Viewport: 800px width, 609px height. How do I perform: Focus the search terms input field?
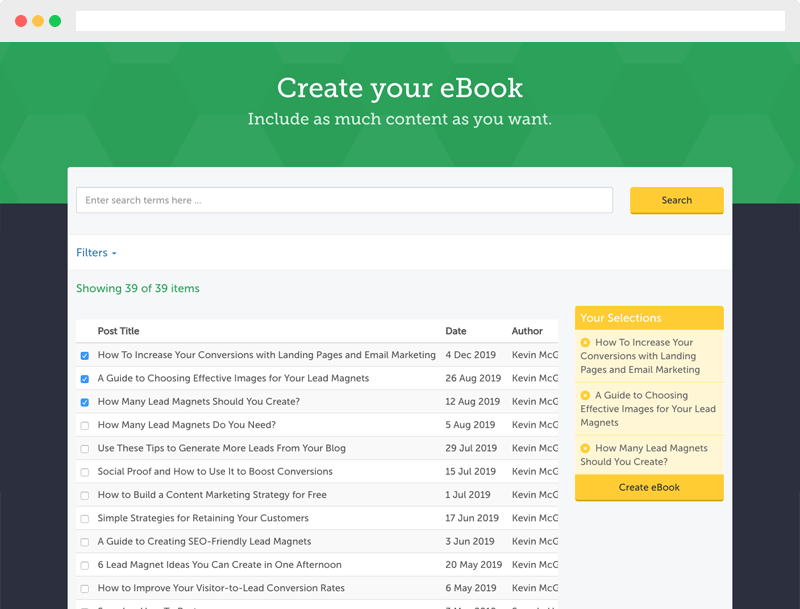click(x=344, y=200)
